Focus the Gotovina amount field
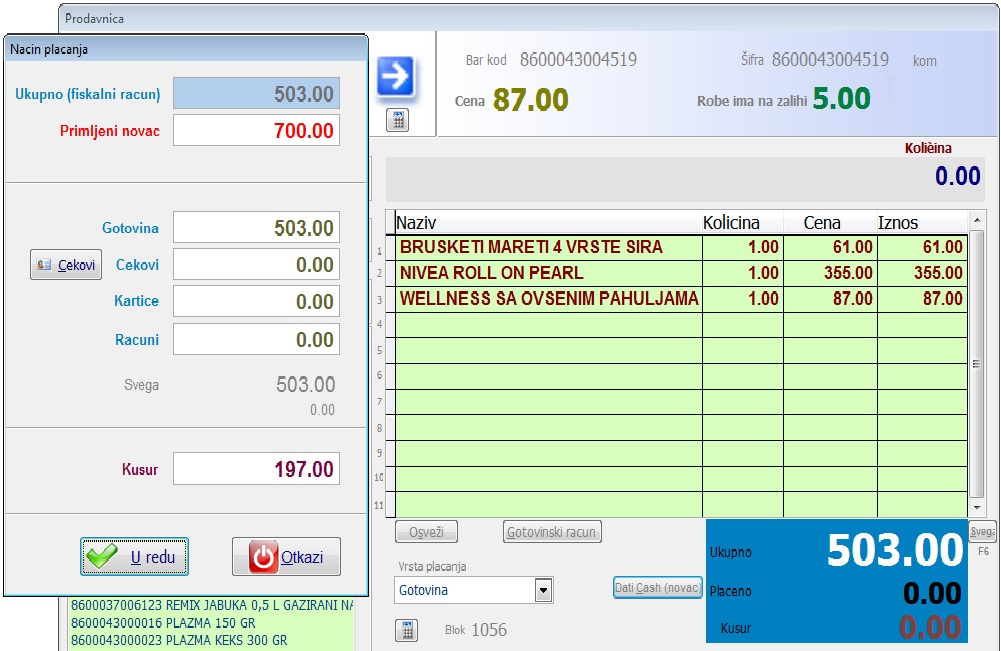Image resolution: width=1001 pixels, height=651 pixels. pos(256,228)
